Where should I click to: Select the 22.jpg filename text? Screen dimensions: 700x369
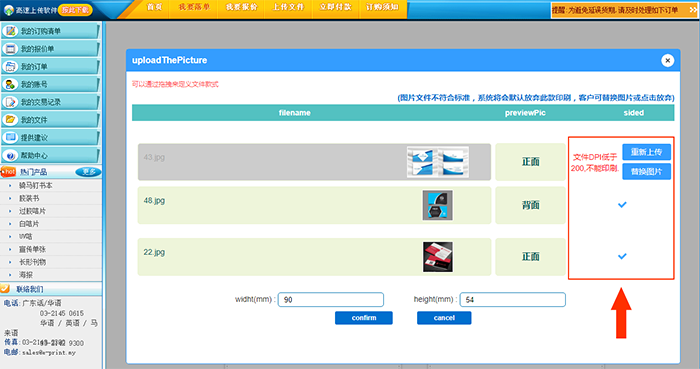tap(154, 252)
